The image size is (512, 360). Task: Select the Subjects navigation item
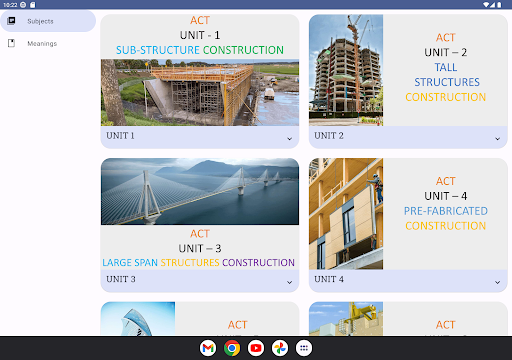tap(48, 21)
